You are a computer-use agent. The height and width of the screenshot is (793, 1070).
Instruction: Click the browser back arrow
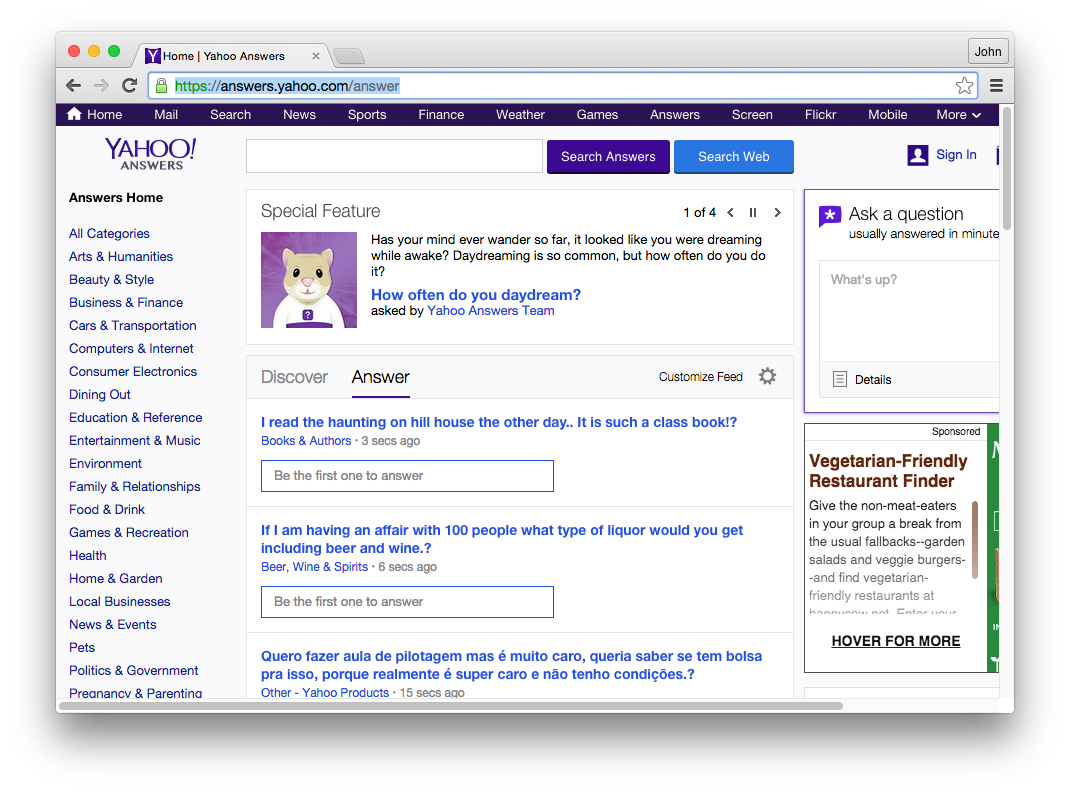[74, 85]
